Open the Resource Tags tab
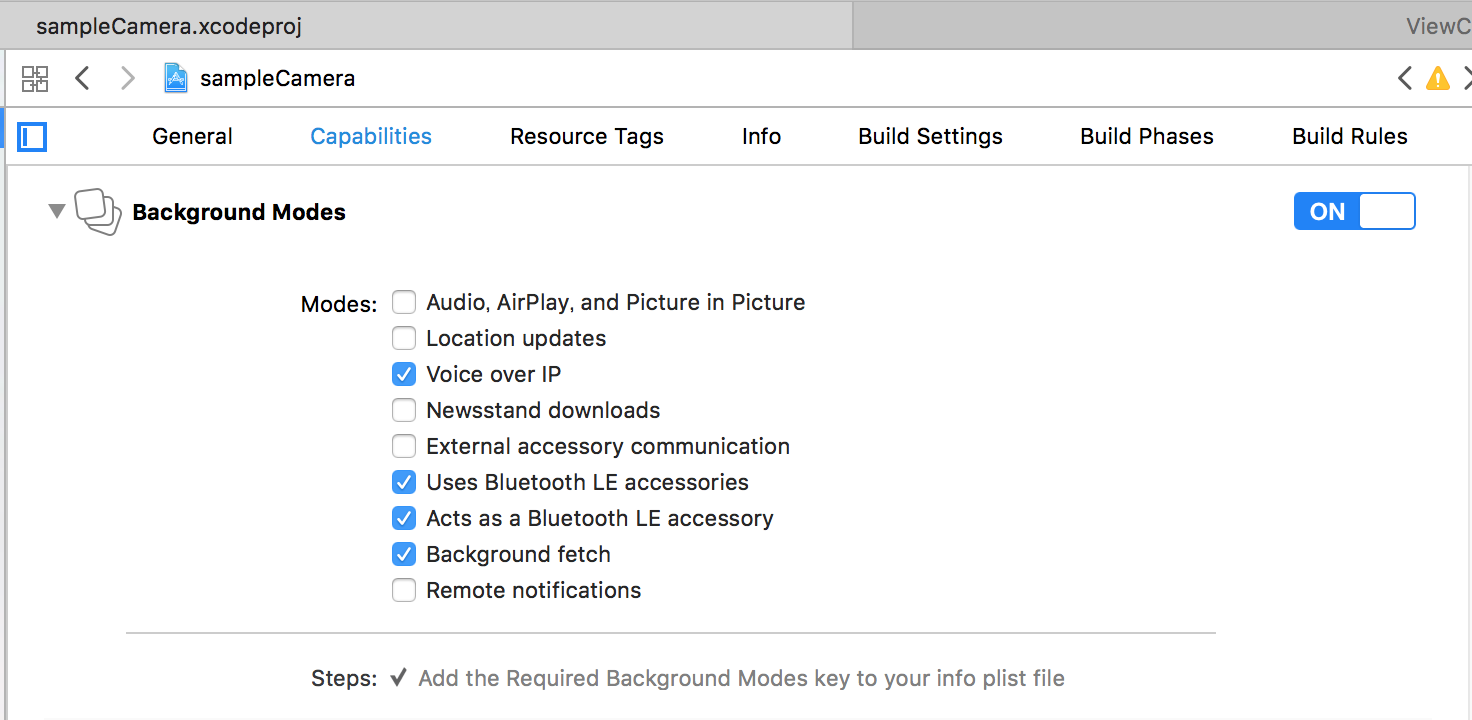 pyautogui.click(x=587, y=136)
